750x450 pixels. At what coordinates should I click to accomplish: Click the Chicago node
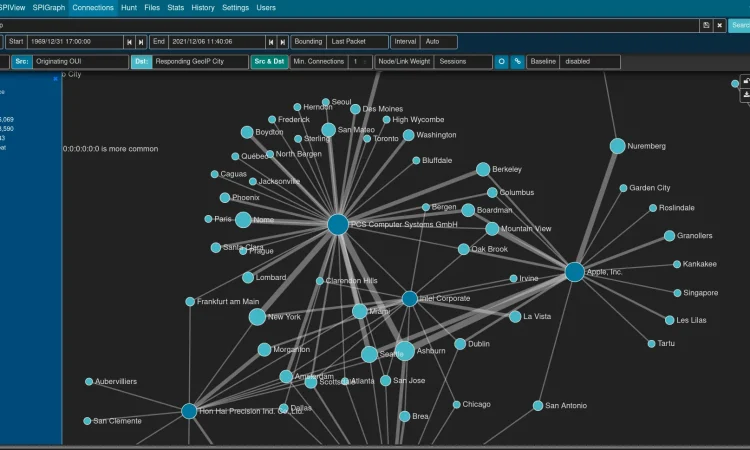pos(456,405)
